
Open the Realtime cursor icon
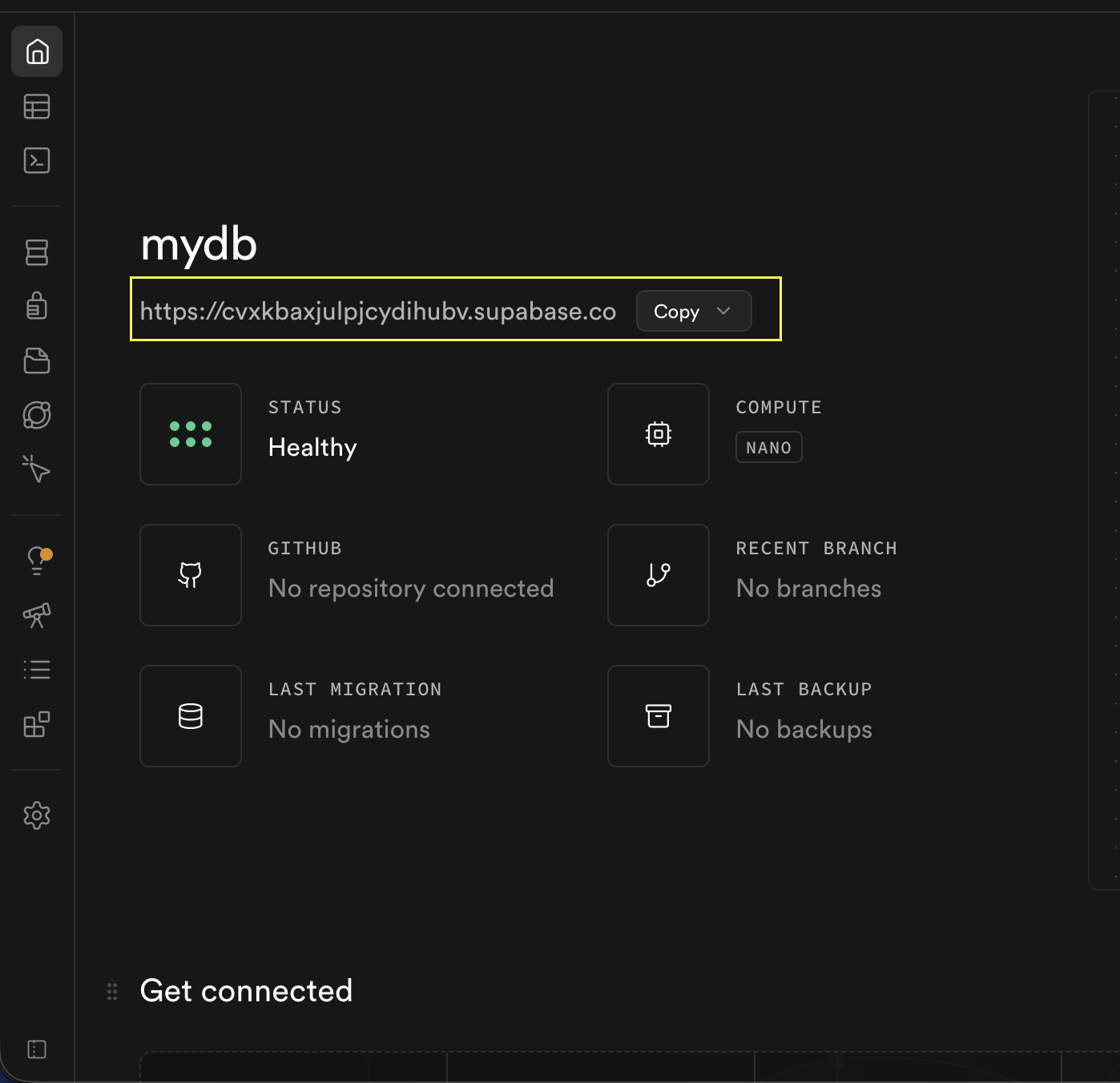tap(37, 469)
